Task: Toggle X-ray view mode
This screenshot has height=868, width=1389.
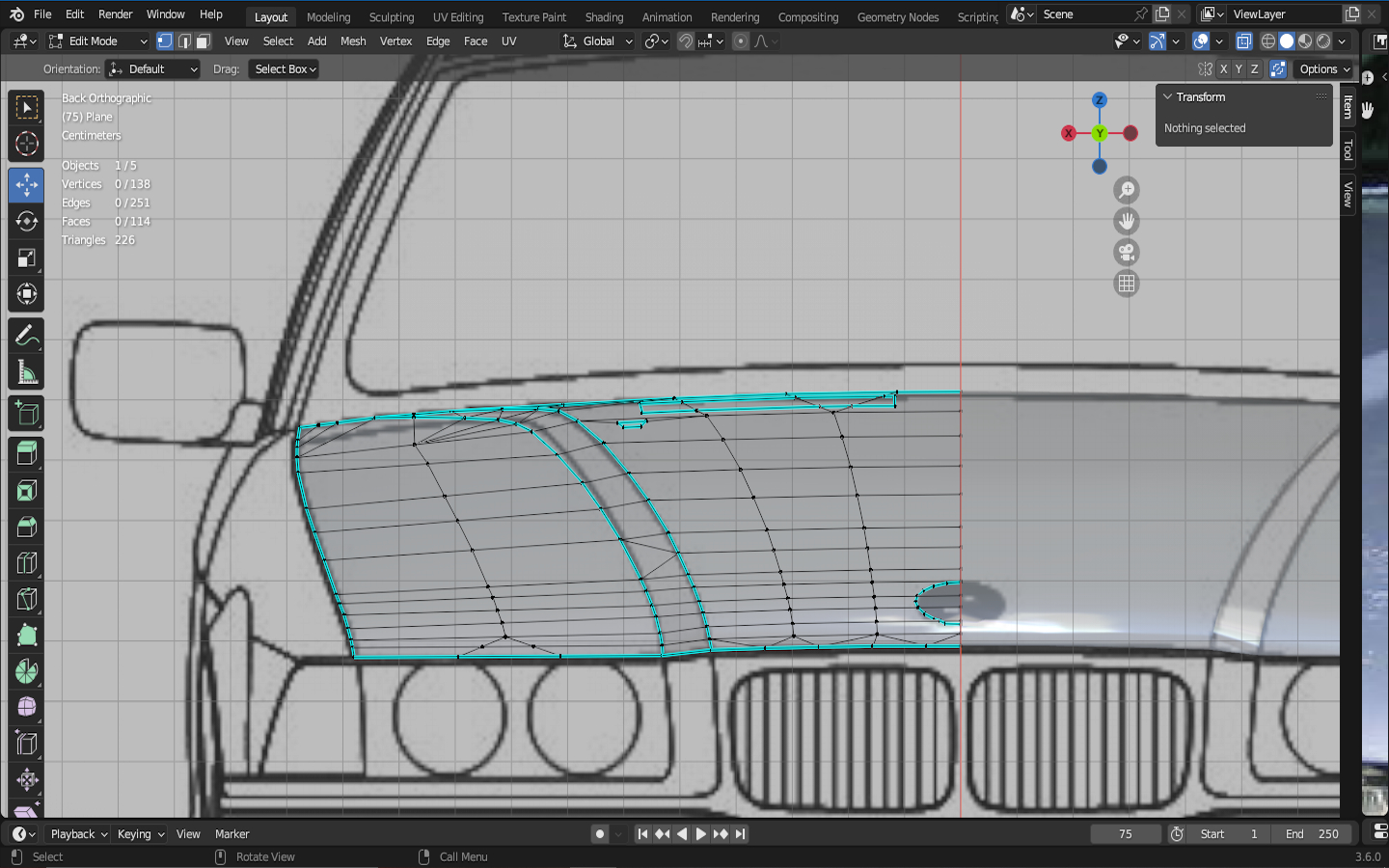Action: click(x=1244, y=41)
